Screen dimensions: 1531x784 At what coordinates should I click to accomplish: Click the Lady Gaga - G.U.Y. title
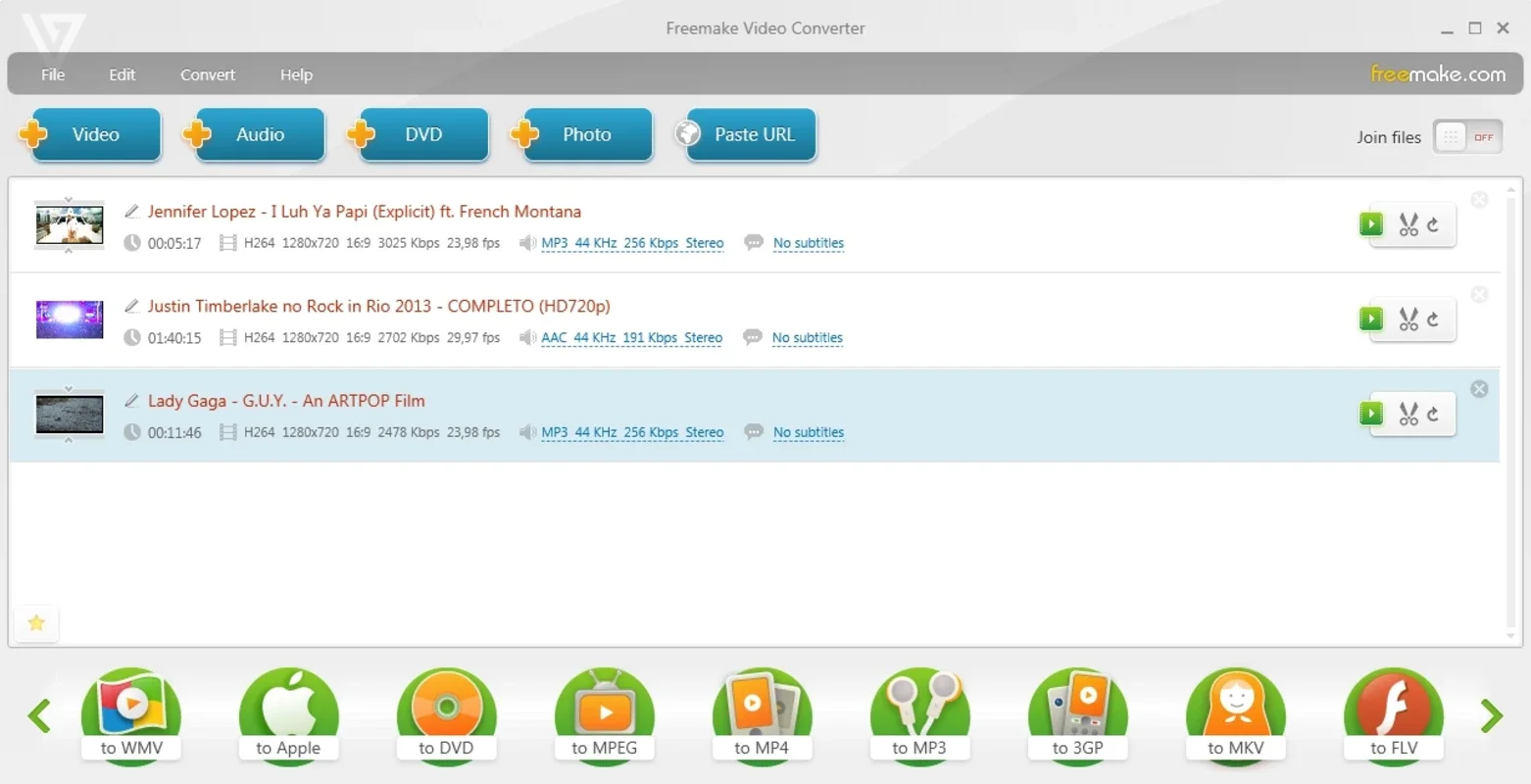coord(286,401)
